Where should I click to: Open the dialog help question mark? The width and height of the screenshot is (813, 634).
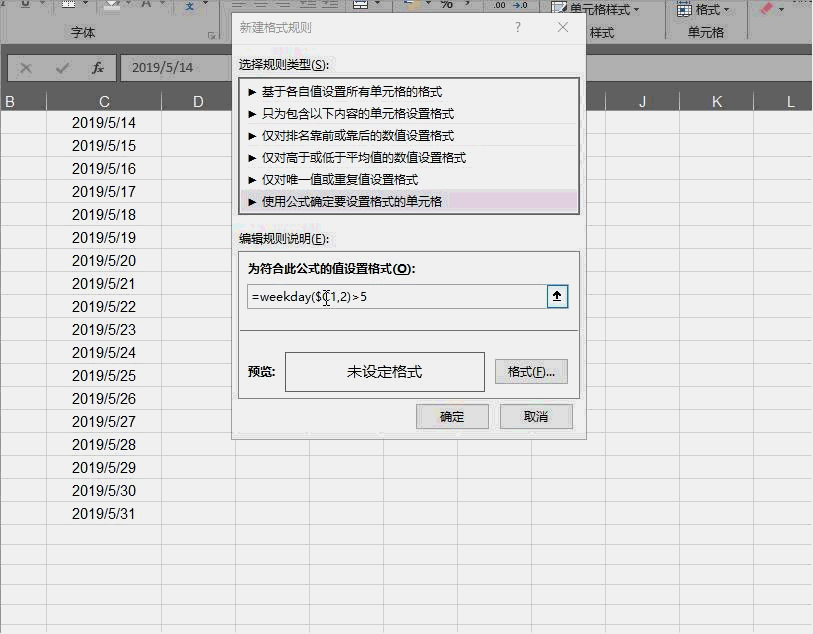[x=517, y=27]
